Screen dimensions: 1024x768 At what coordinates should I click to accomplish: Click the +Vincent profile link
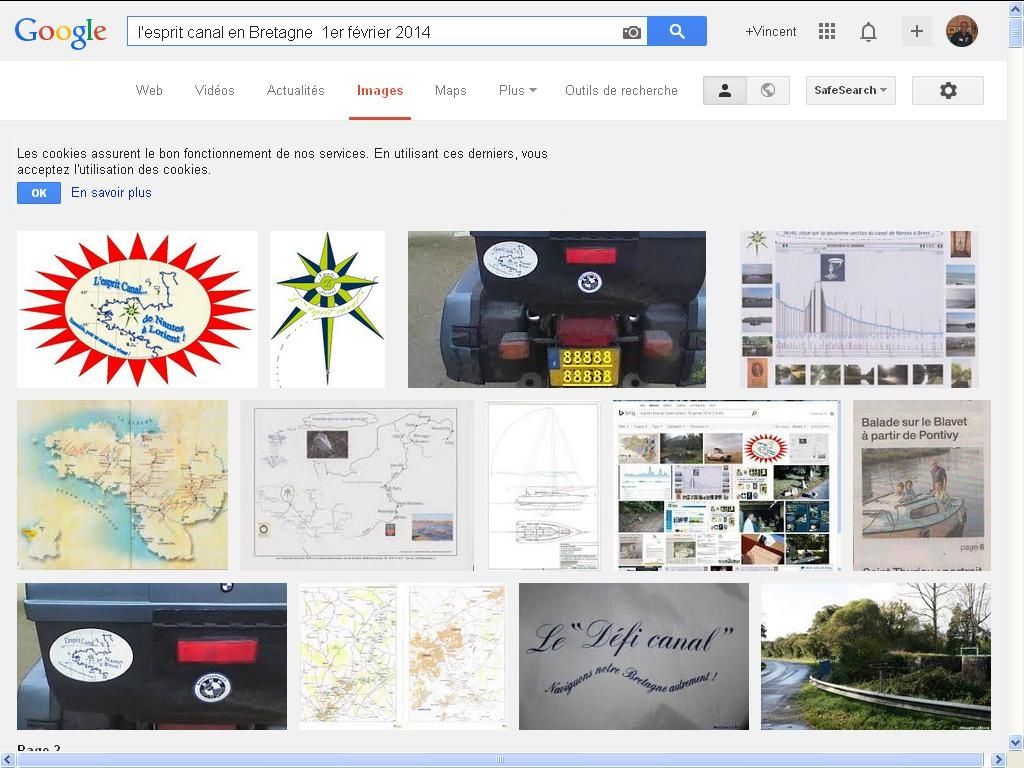(771, 31)
